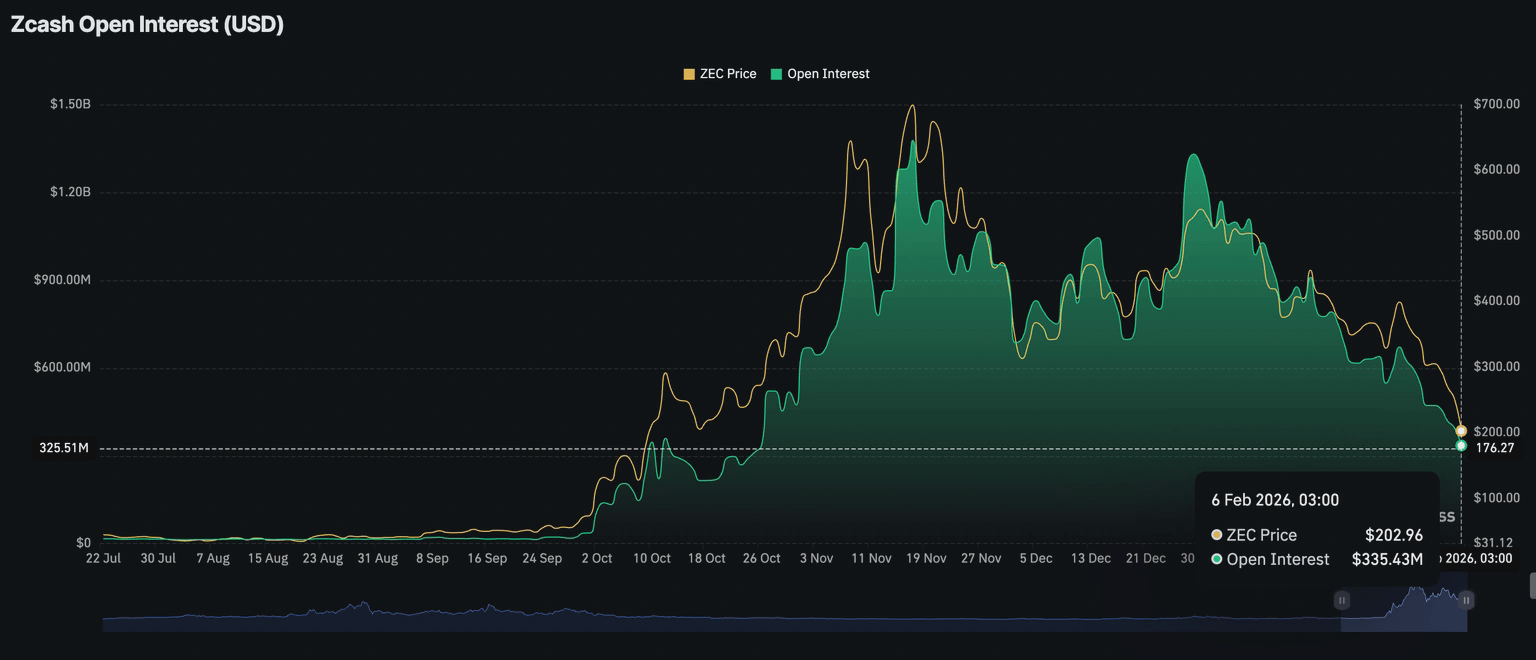
Task: Click the 22 Jul date on the x-axis
Action: coord(104,559)
